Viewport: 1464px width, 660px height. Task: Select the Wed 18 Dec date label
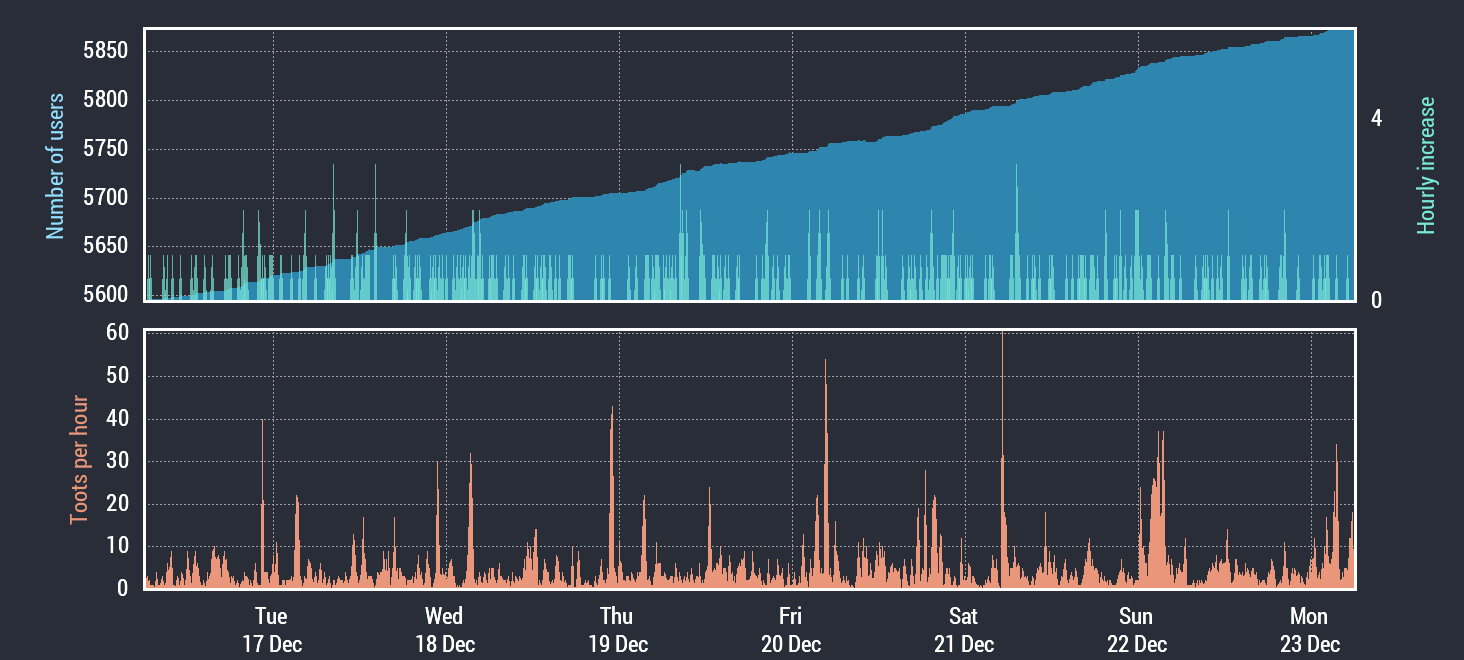click(444, 630)
